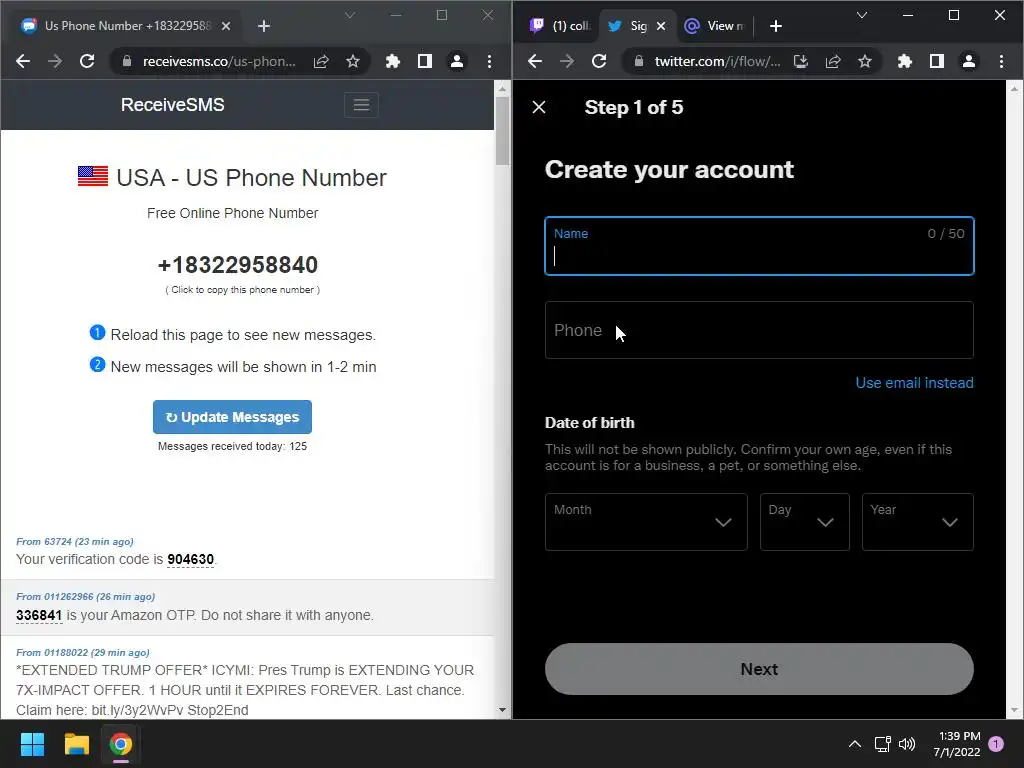Image resolution: width=1024 pixels, height=768 pixels.
Task: Toggle side panel in ReceiveSMS browser window
Action: coord(424,61)
